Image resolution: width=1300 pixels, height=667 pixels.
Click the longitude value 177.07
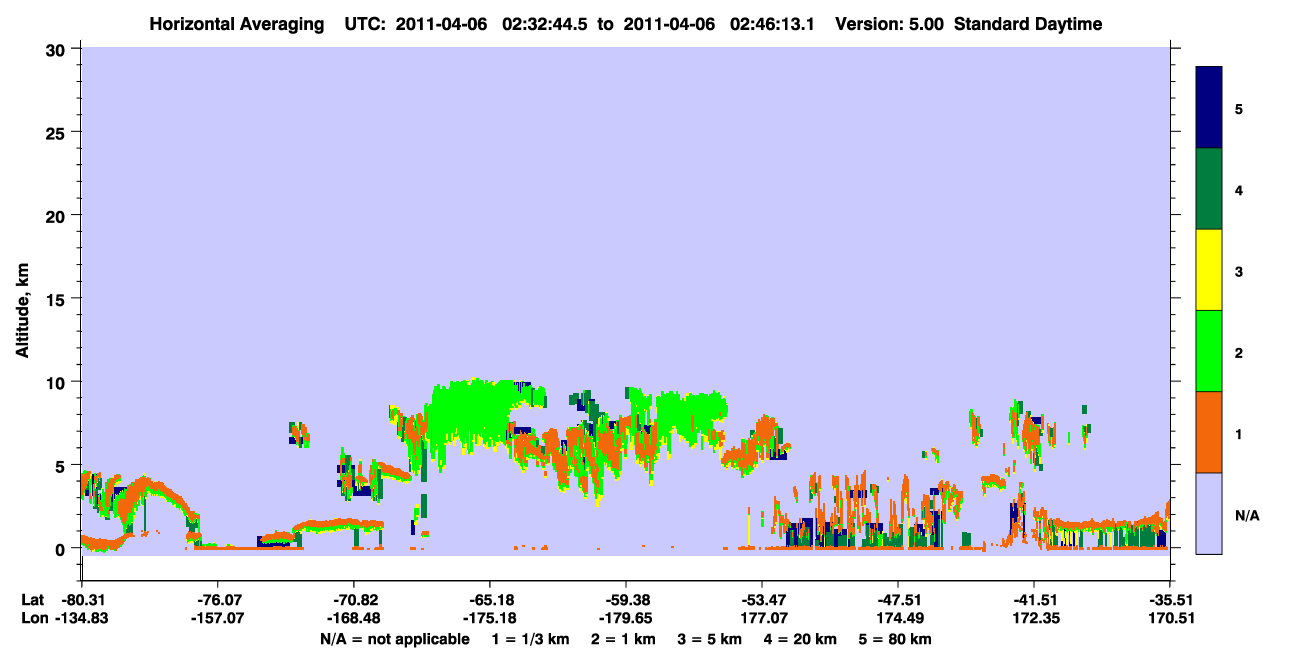(762, 618)
